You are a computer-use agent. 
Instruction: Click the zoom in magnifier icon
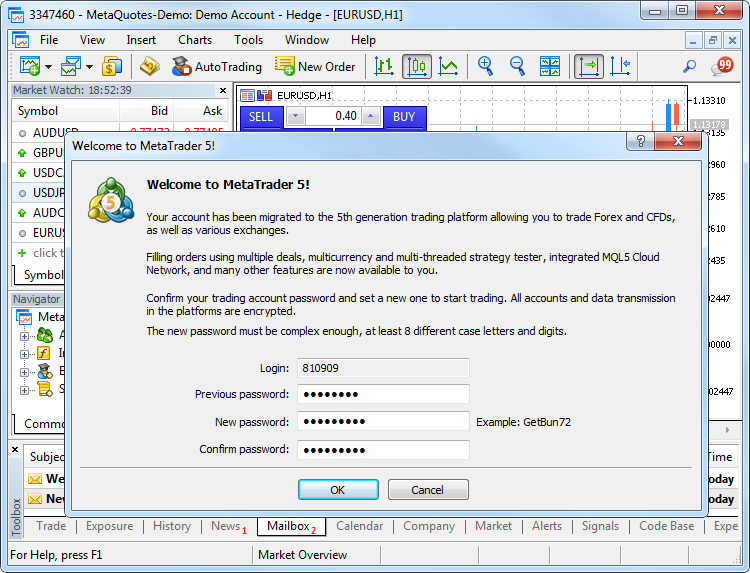(x=485, y=67)
